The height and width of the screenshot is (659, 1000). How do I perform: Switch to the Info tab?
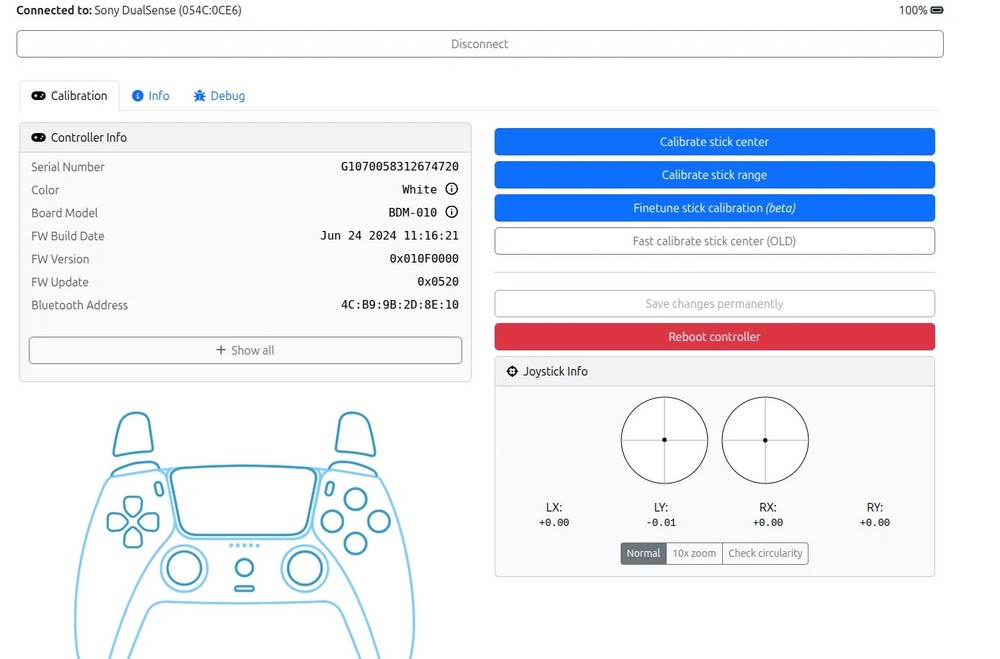[x=151, y=95]
